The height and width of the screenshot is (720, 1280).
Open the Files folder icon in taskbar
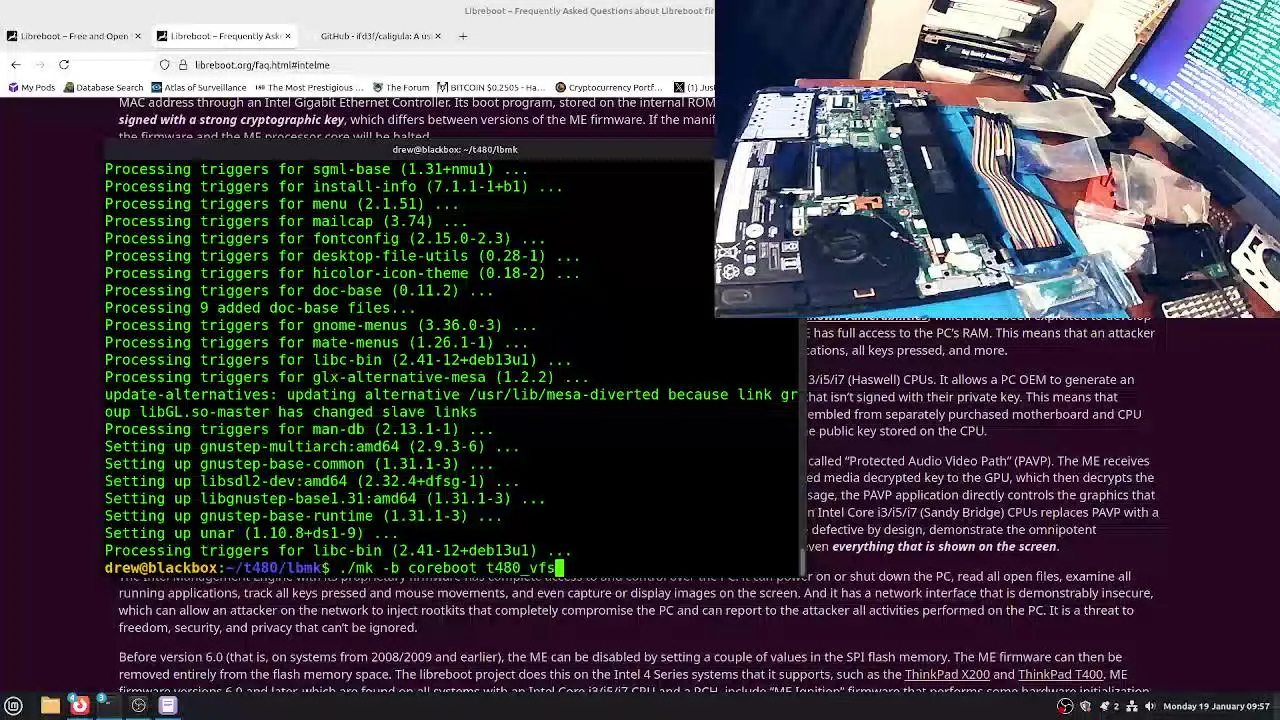(50, 706)
